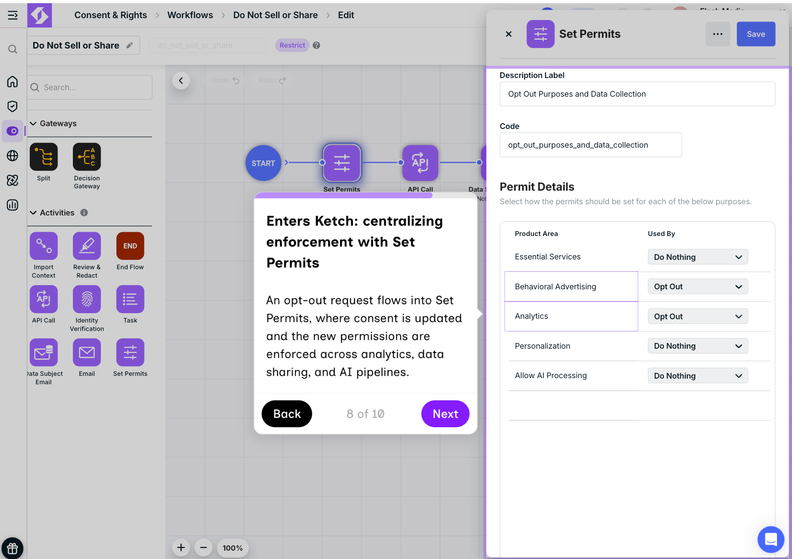Click the Redo button
This screenshot has height=559, width=792.
(272, 81)
